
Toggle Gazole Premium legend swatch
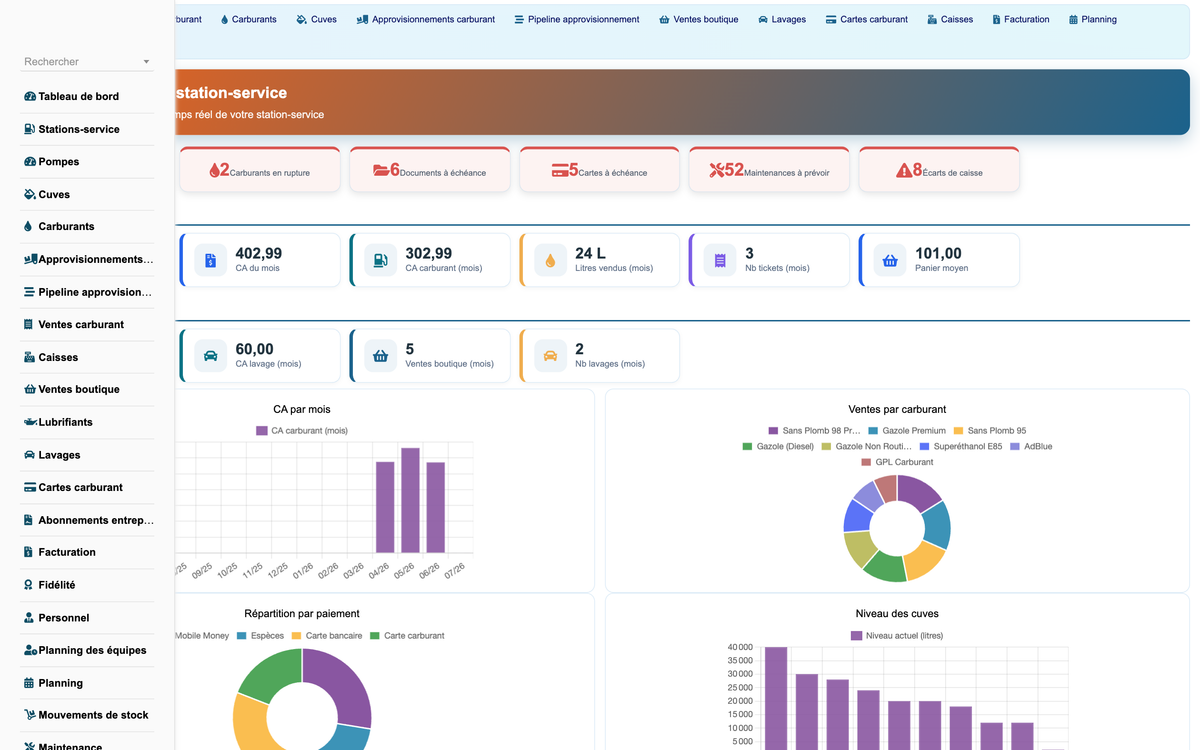[873, 431]
